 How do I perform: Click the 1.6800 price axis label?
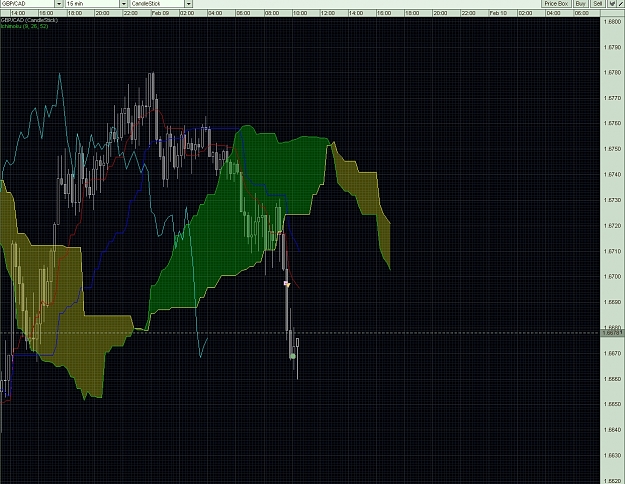(x=613, y=22)
